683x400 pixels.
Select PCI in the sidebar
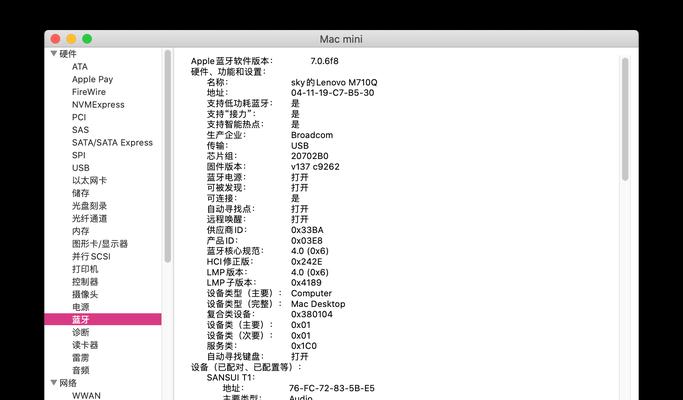pyautogui.click(x=79, y=117)
